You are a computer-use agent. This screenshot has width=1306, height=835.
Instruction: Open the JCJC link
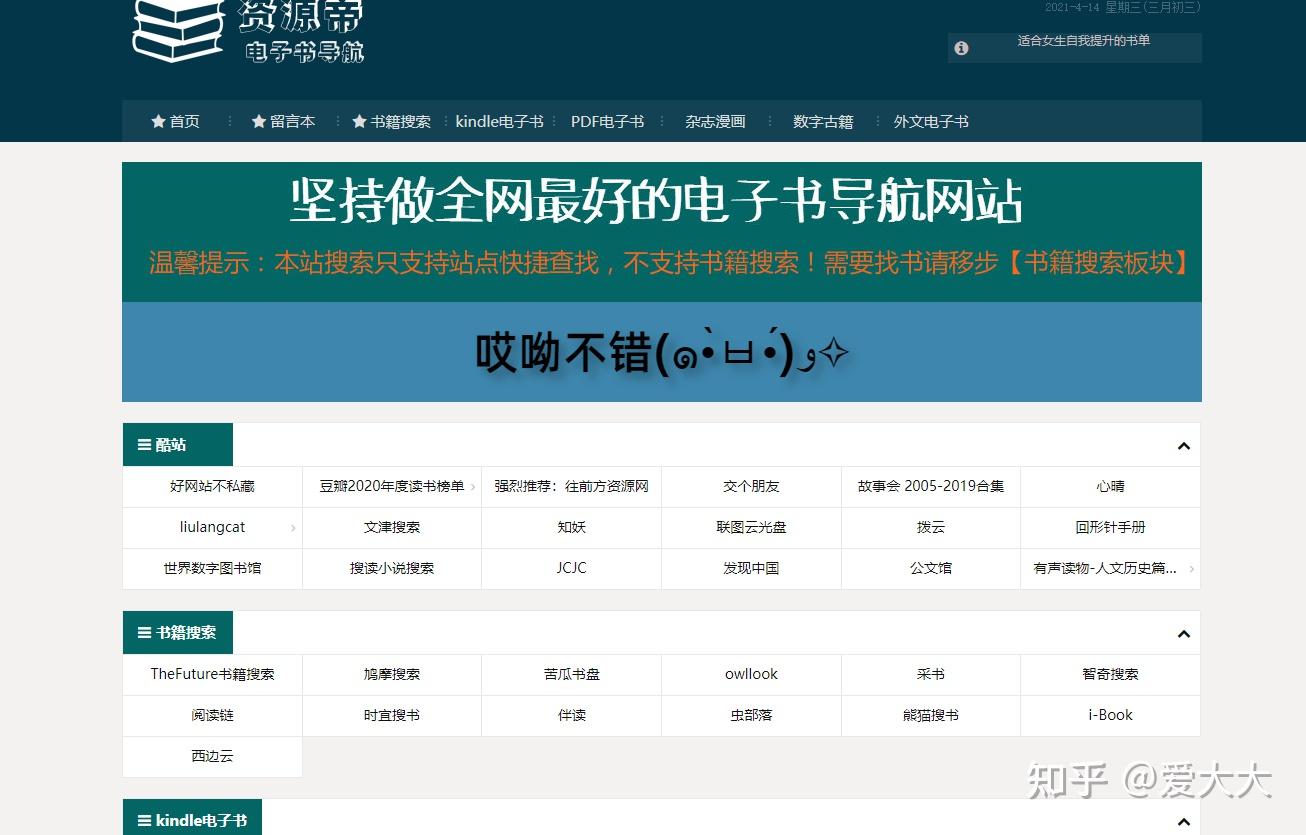pos(571,568)
